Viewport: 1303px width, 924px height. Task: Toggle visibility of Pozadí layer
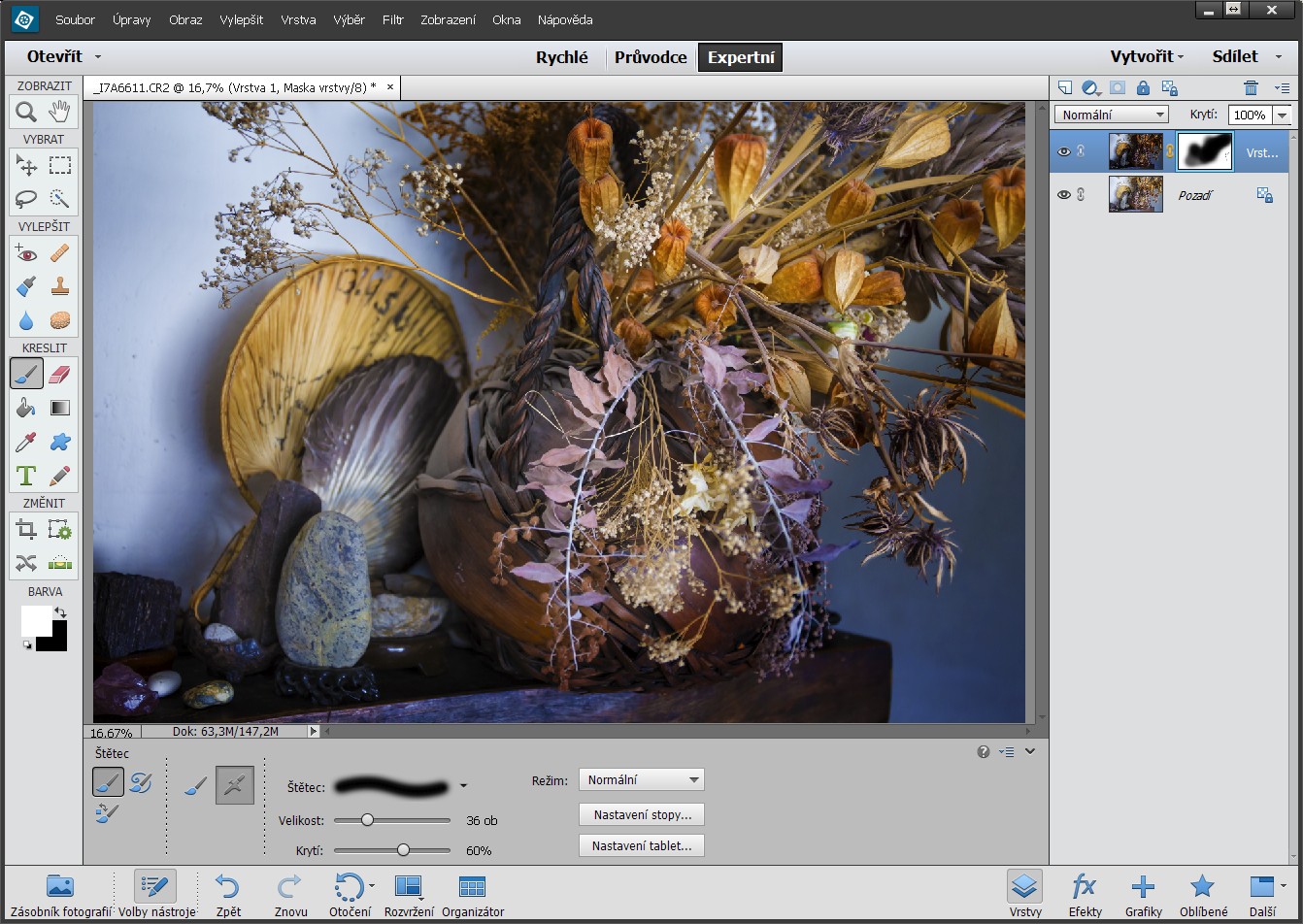(1064, 195)
